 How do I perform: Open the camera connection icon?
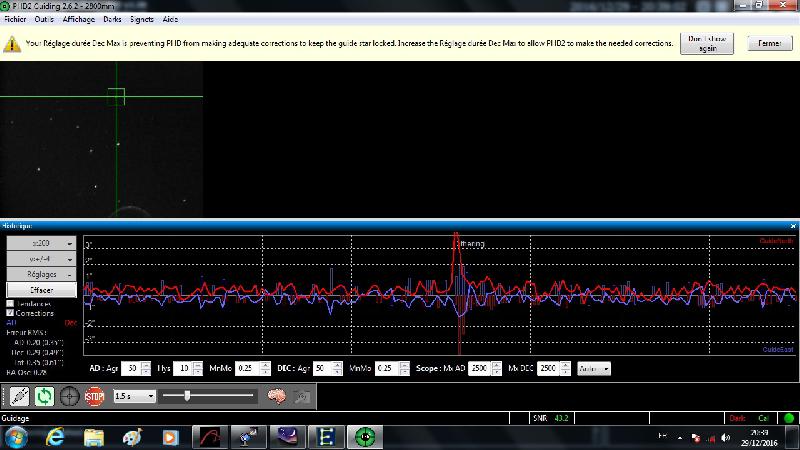point(19,396)
